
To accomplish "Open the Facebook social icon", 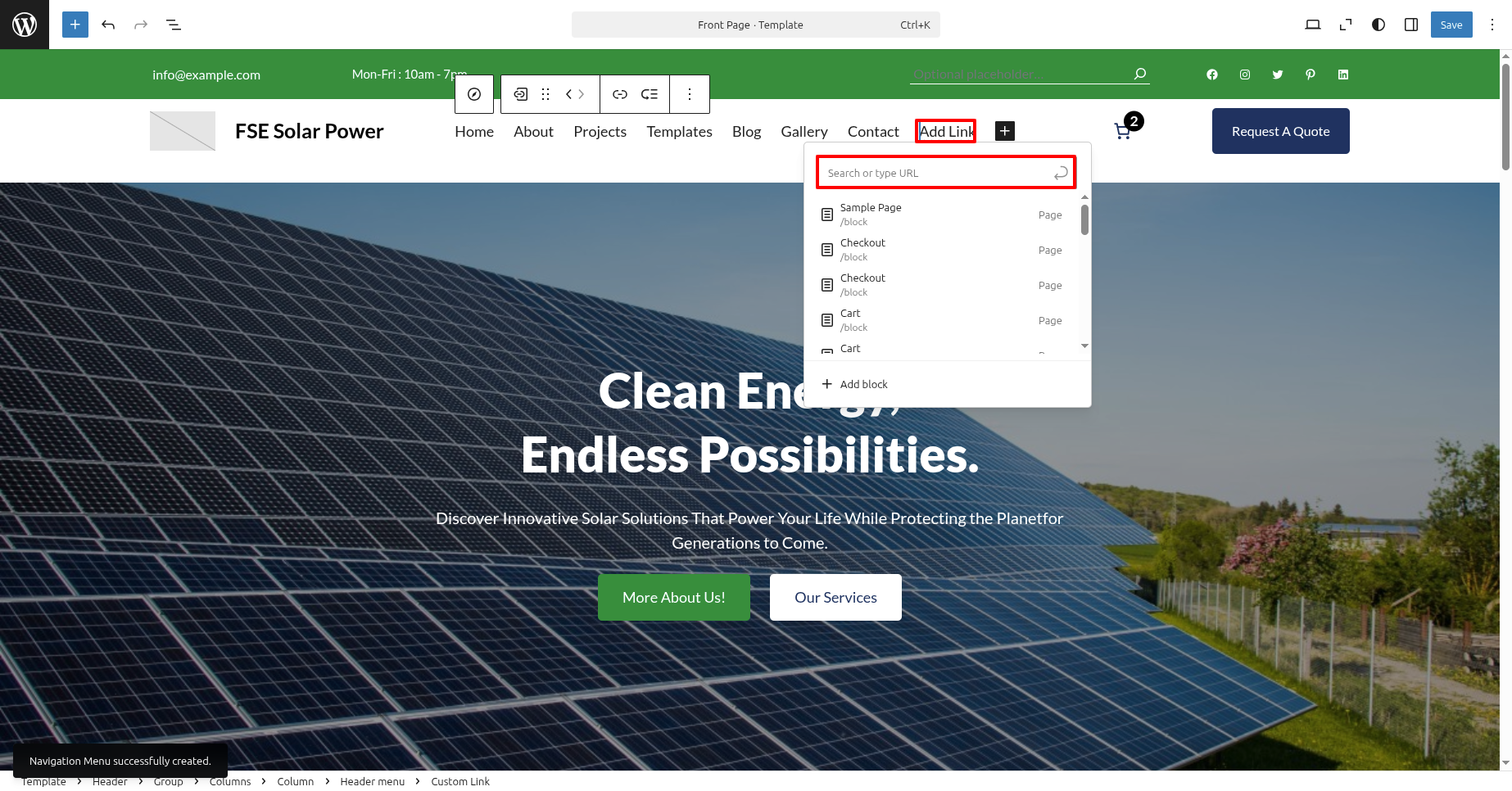I will 1212,75.
